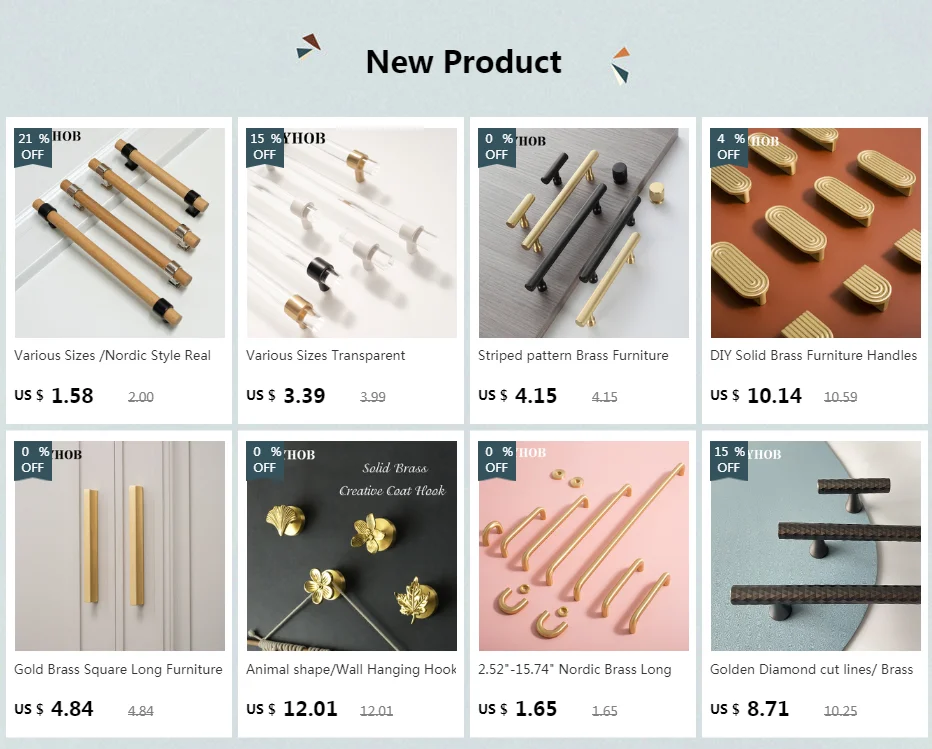Click the 15% OFF badge on transparent handles
Viewport: 932px width, 749px height.
(265, 147)
